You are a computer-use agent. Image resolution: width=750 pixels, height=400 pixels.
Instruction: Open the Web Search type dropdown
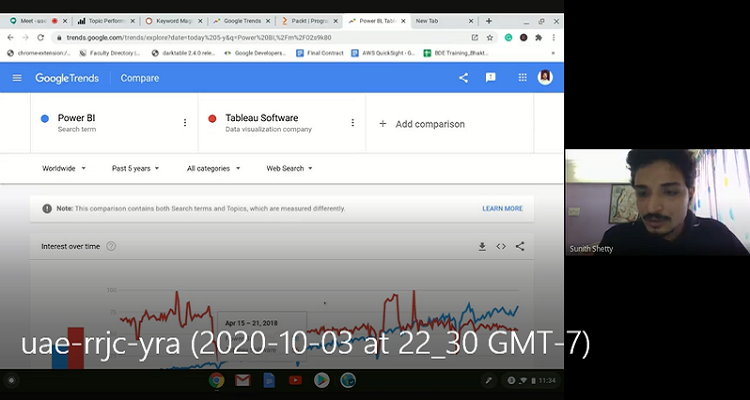click(x=289, y=168)
